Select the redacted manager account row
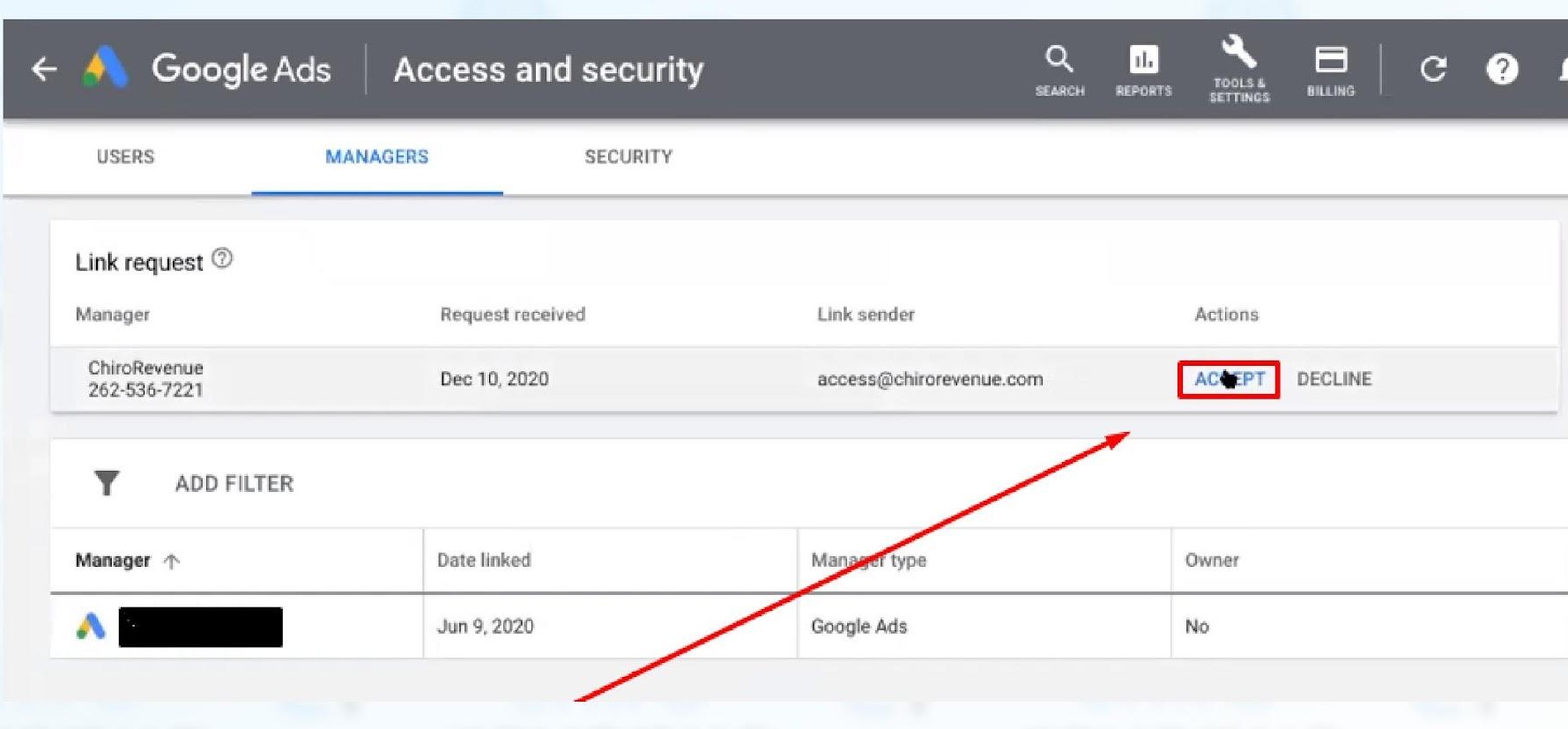The width and height of the screenshot is (1568, 729). point(200,627)
